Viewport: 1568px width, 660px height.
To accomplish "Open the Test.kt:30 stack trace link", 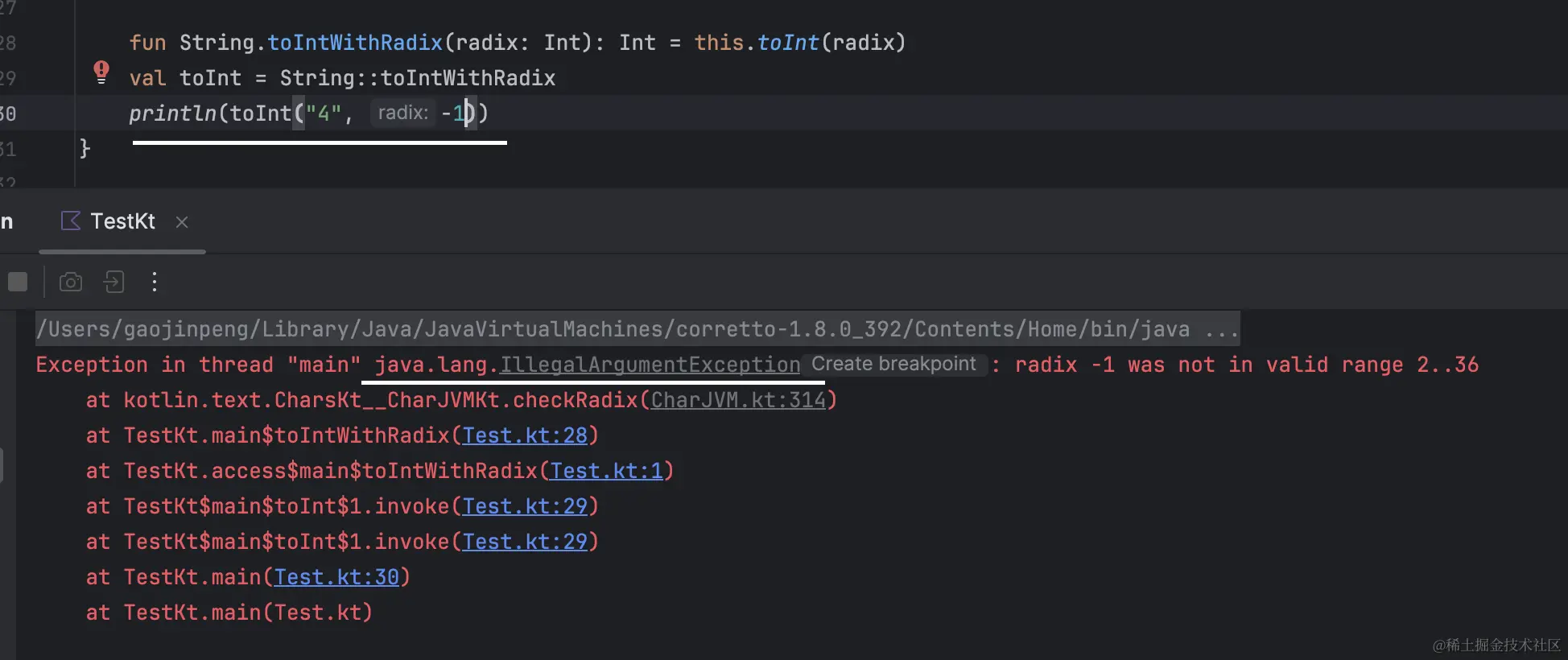I will coord(336,577).
